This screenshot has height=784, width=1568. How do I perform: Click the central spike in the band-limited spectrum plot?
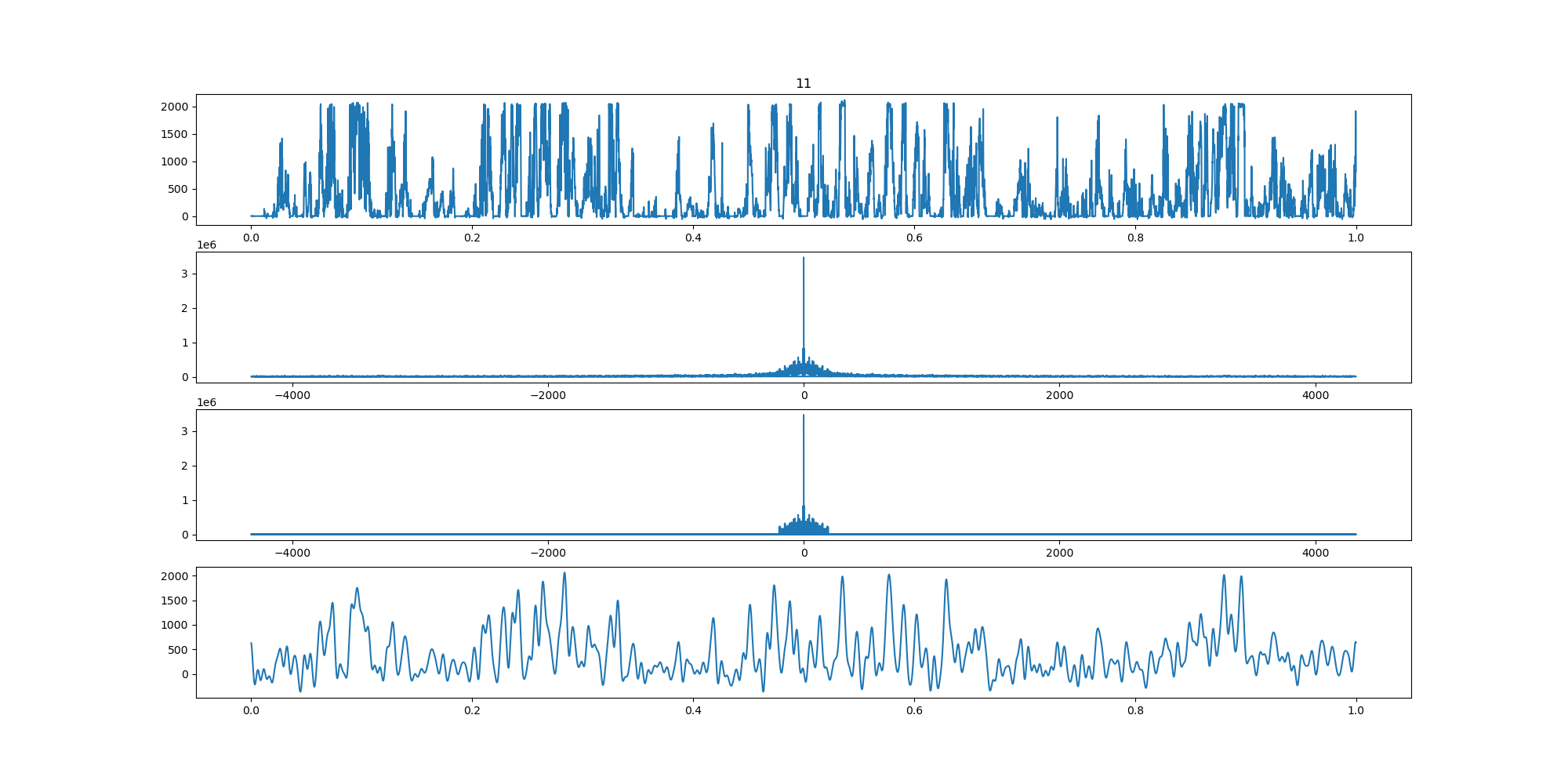pyautogui.click(x=804, y=474)
